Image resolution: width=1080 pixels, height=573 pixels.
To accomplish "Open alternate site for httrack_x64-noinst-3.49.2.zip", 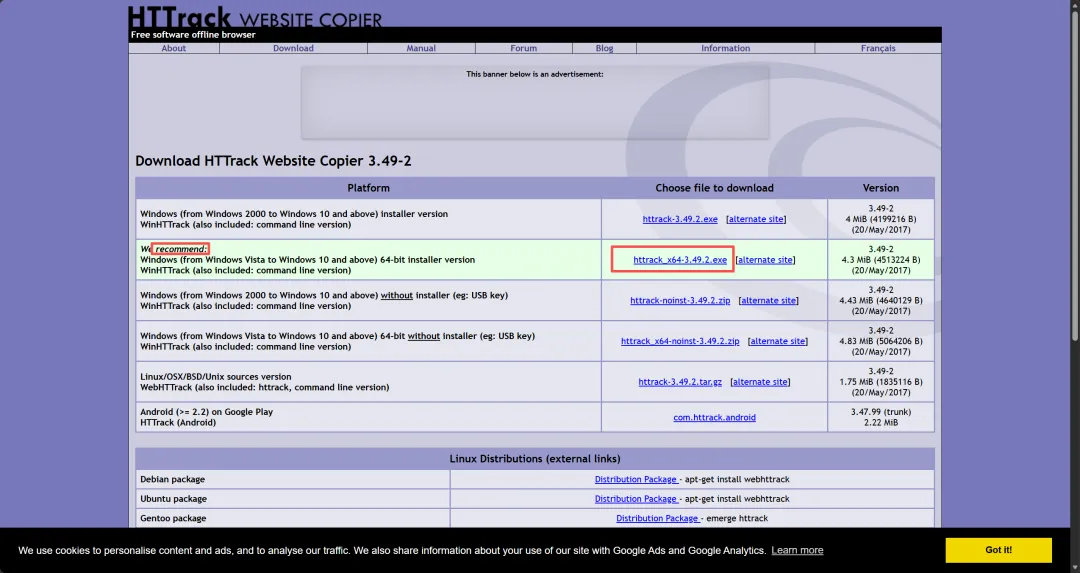I will [x=778, y=341].
